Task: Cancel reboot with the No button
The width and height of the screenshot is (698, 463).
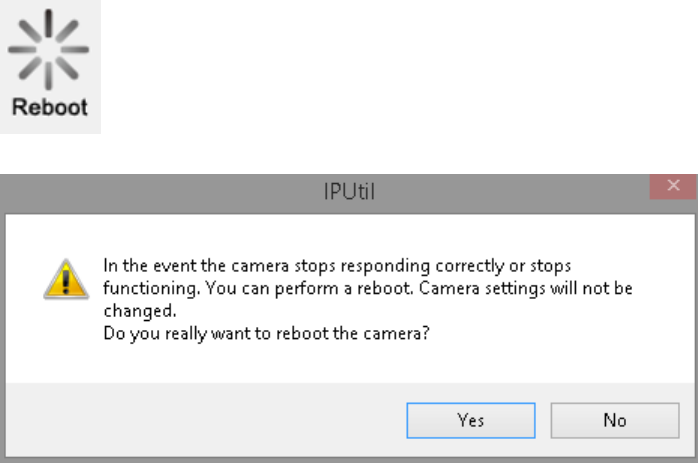Action: [x=614, y=420]
